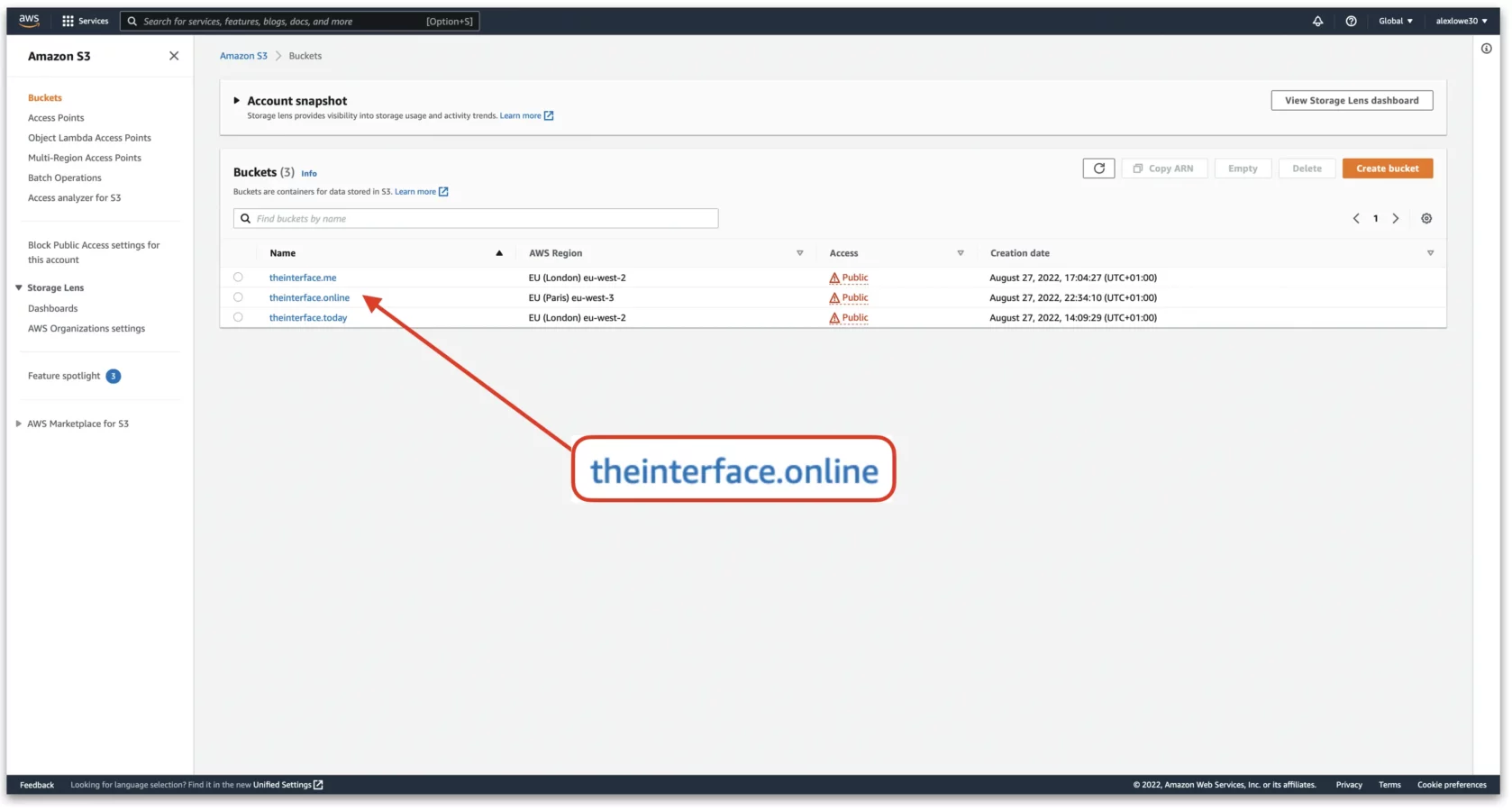
Task: Open external link icon beside Account snapshot Learn more
Action: pos(549,115)
